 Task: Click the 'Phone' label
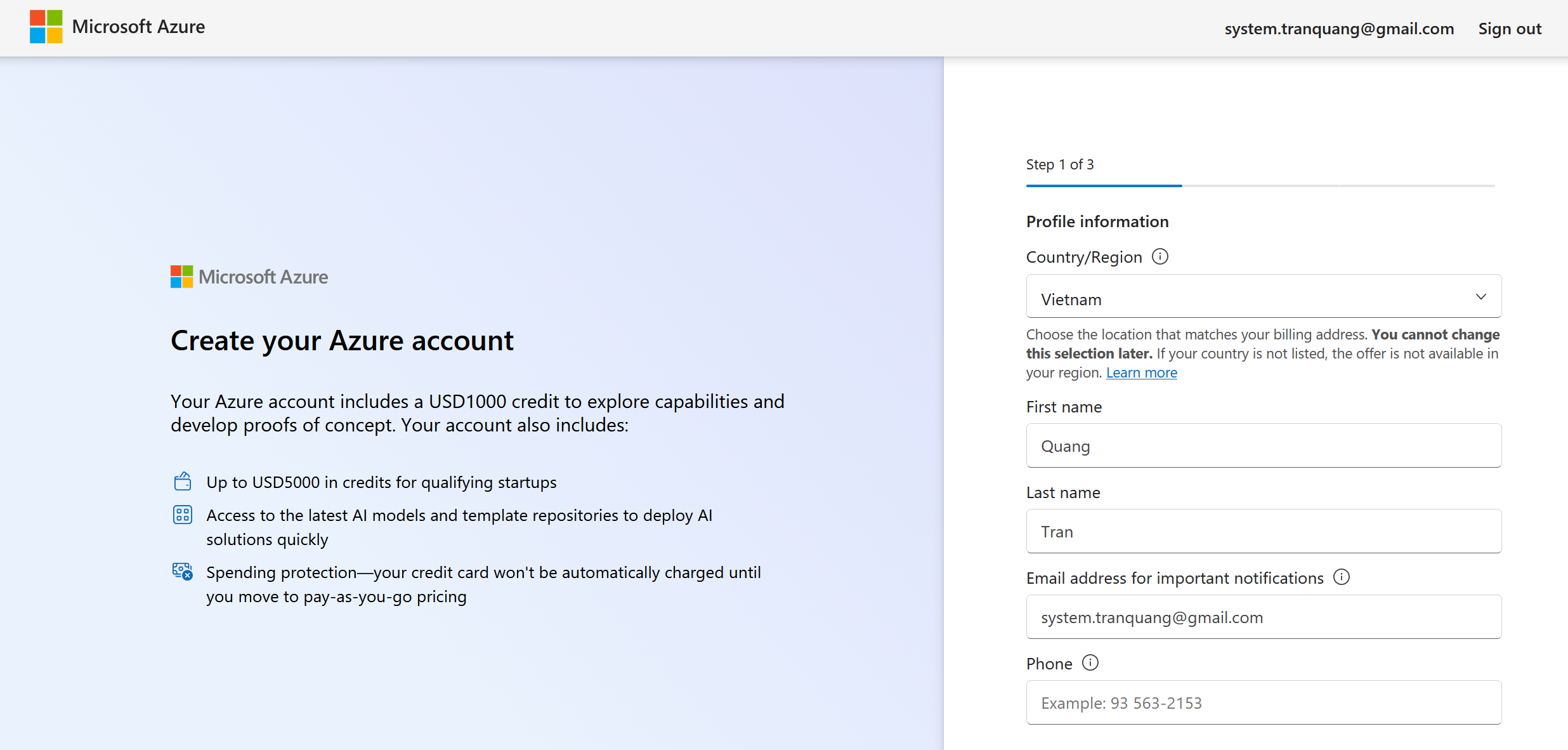pos(1049,664)
